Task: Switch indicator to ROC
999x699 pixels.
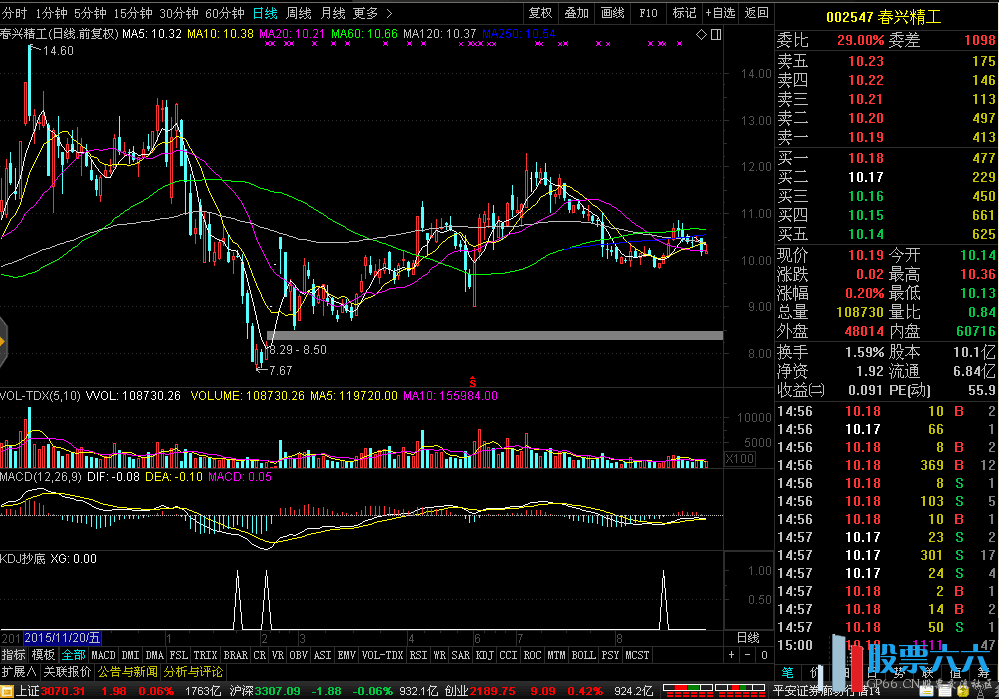Action: point(533,655)
